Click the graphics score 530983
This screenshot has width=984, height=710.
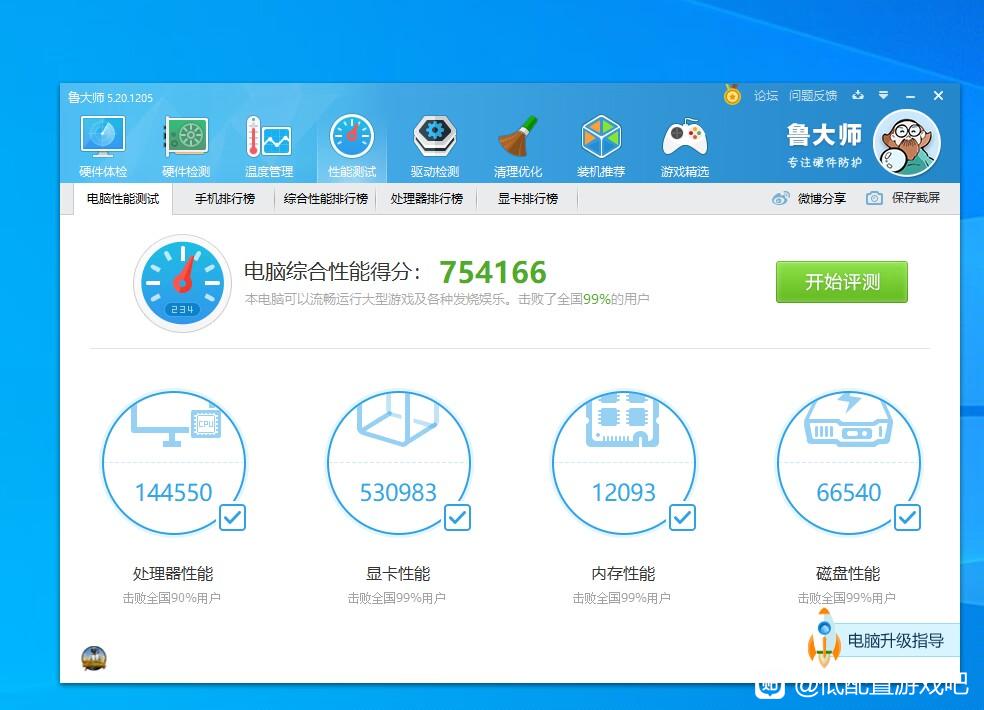[x=398, y=493]
